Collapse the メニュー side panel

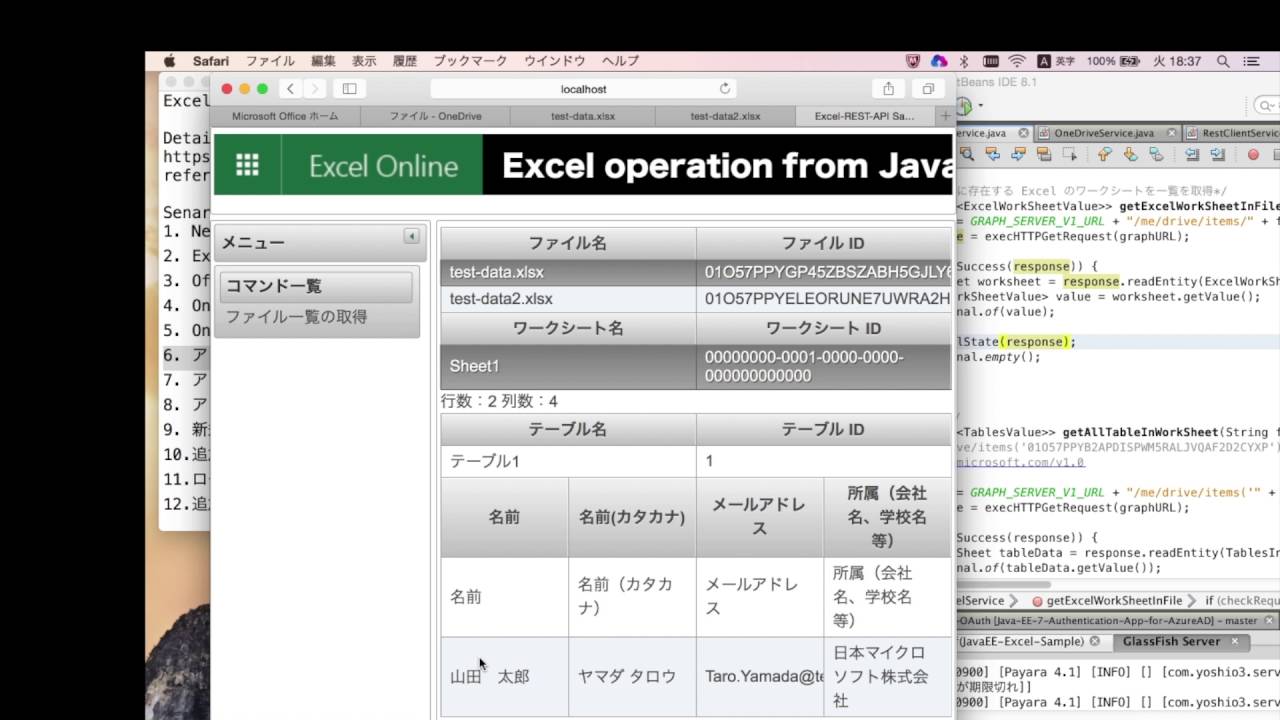pyautogui.click(x=411, y=236)
